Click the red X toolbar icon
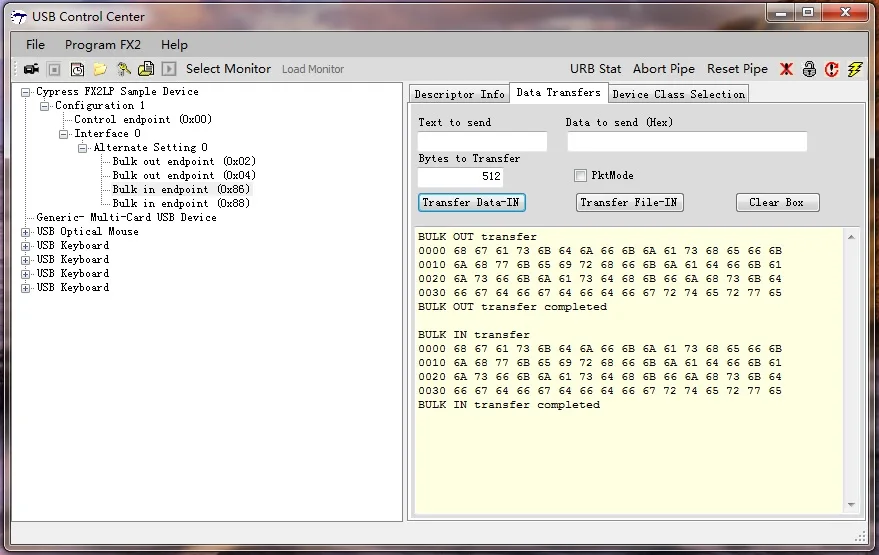The image size is (879, 555). coord(787,69)
